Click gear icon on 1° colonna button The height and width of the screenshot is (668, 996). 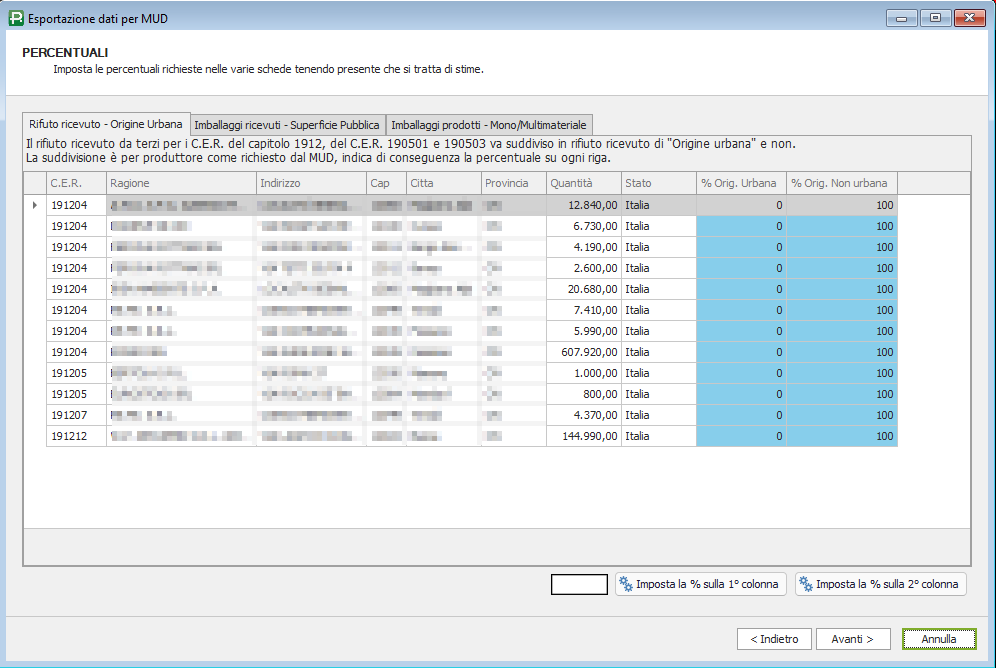[626, 584]
